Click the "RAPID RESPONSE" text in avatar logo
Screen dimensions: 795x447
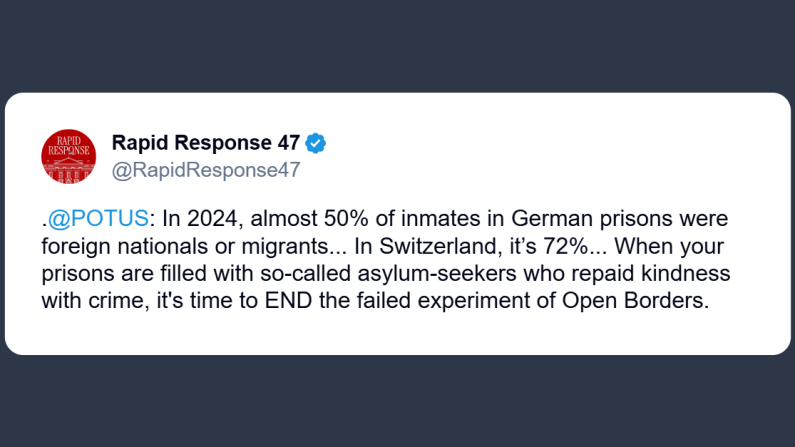click(69, 145)
